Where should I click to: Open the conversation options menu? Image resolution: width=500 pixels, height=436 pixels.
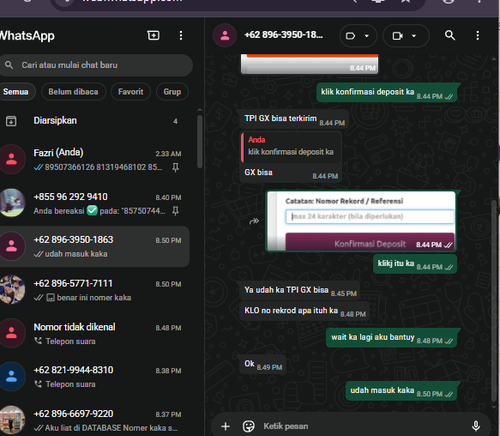pos(477,35)
